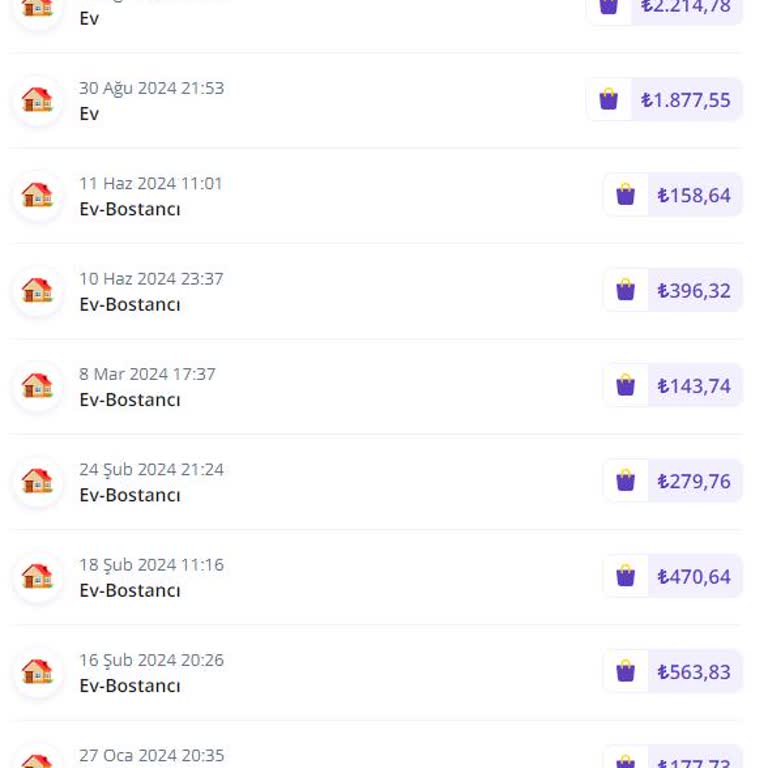Open order dated 27 Oca 2024 20:35

(152, 756)
